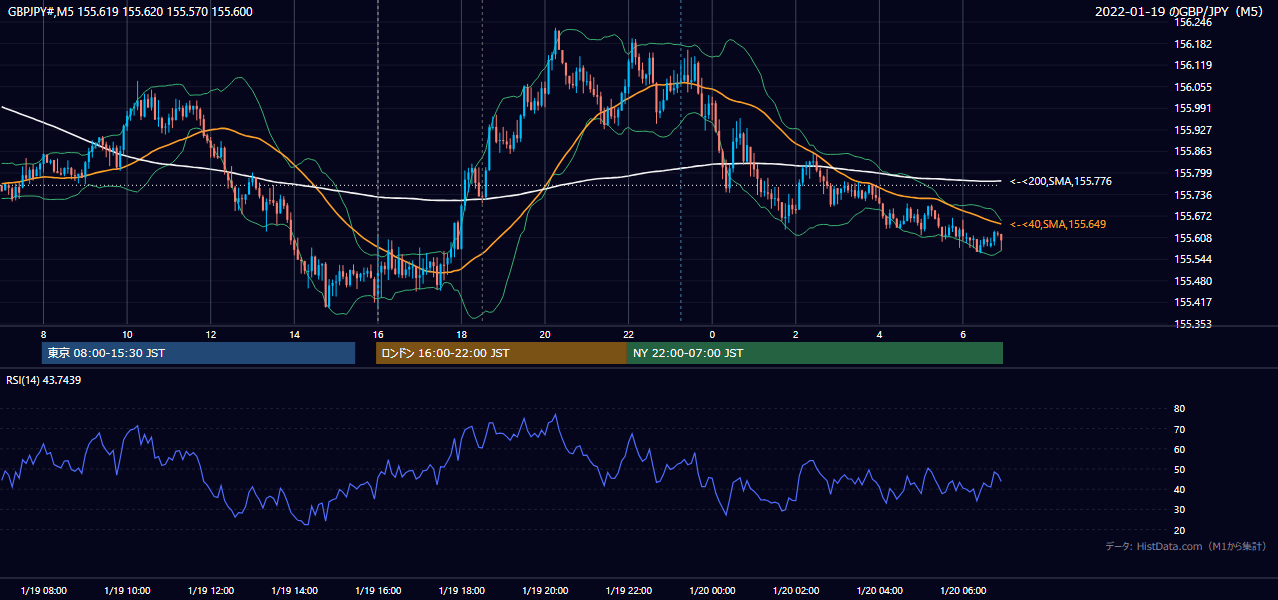1278x600 pixels.
Task: Select the 東京 08:00-15:30 JST session bar
Action: tap(198, 353)
